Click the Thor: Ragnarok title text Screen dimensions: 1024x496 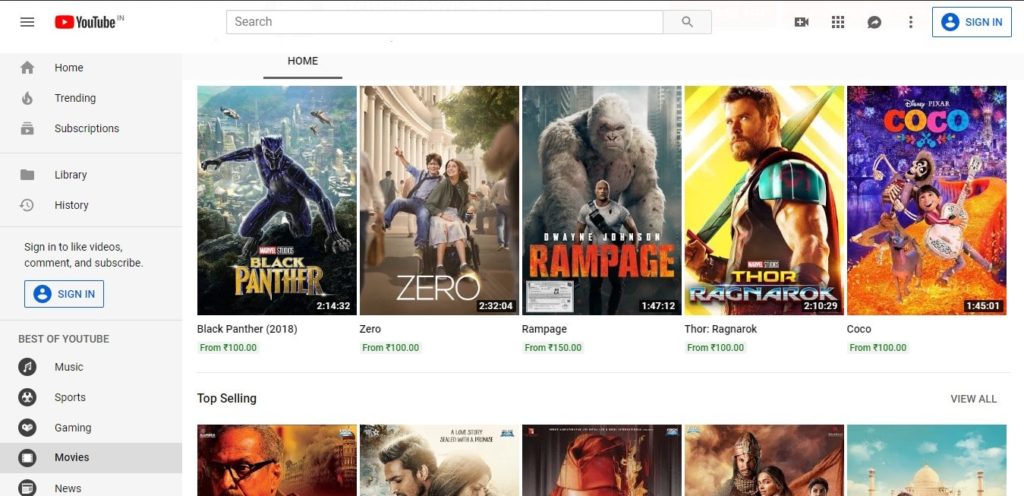click(720, 329)
